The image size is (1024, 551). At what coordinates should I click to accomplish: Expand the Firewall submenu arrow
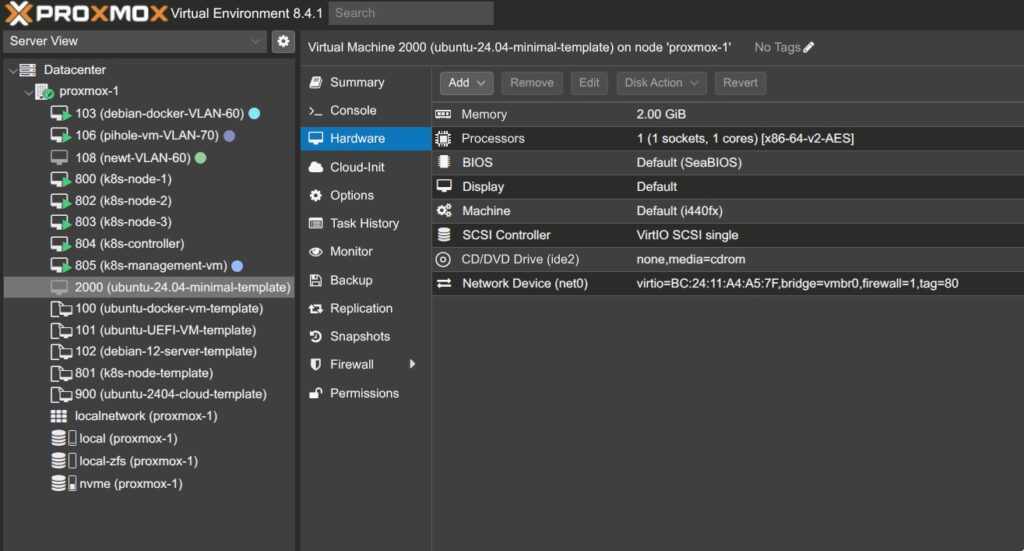pyautogui.click(x=412, y=364)
